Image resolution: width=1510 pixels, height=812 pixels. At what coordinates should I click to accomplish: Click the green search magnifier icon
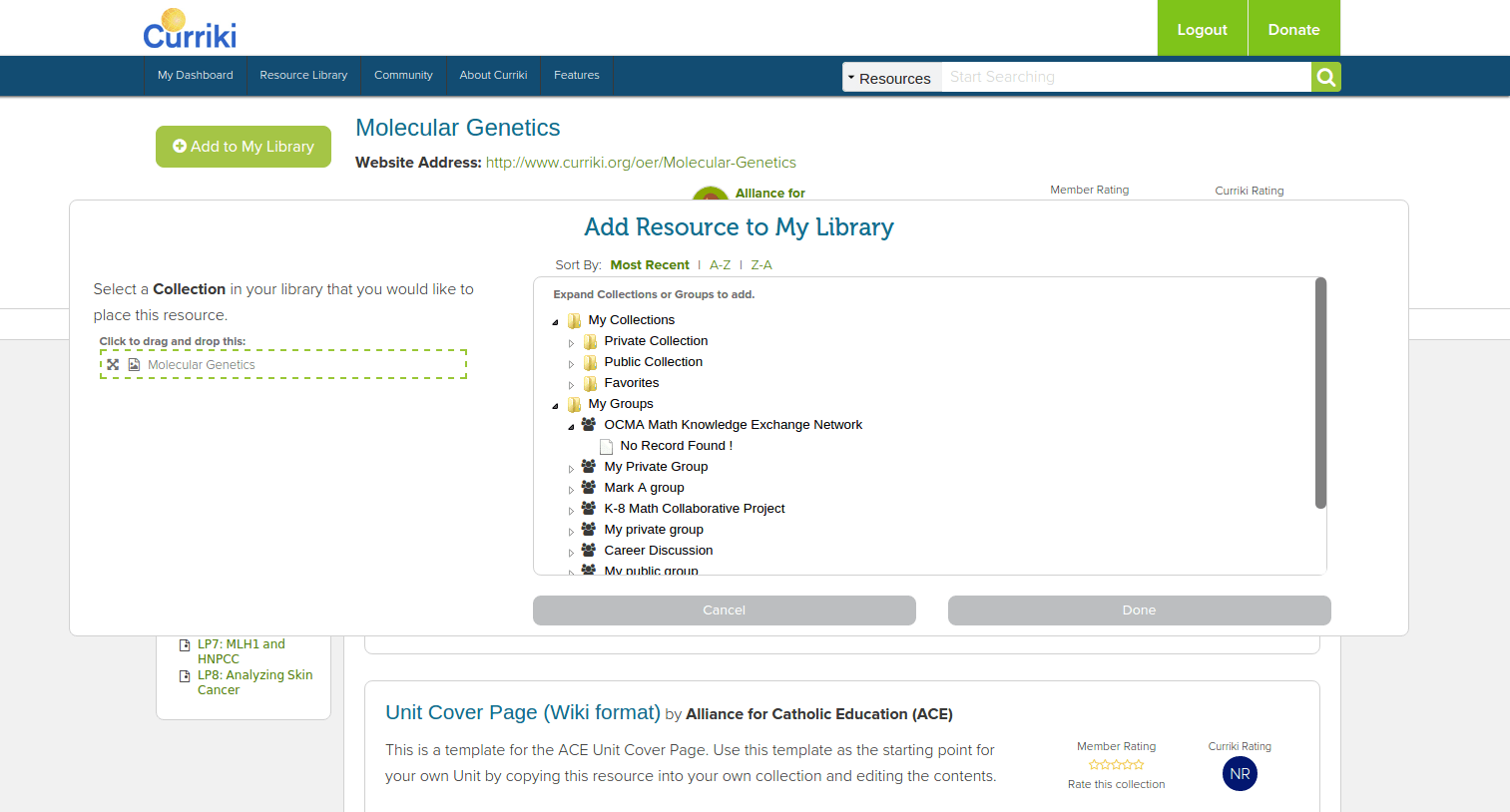[x=1325, y=77]
